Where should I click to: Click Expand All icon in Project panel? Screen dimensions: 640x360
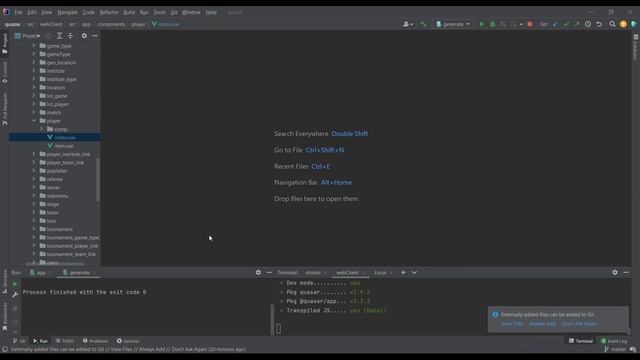coord(60,36)
